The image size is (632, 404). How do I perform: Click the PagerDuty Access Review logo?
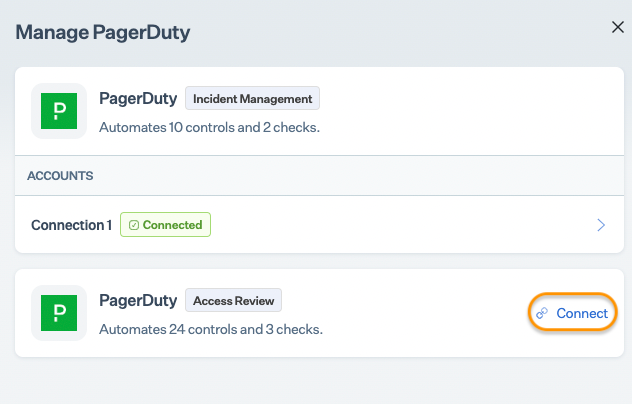59,313
